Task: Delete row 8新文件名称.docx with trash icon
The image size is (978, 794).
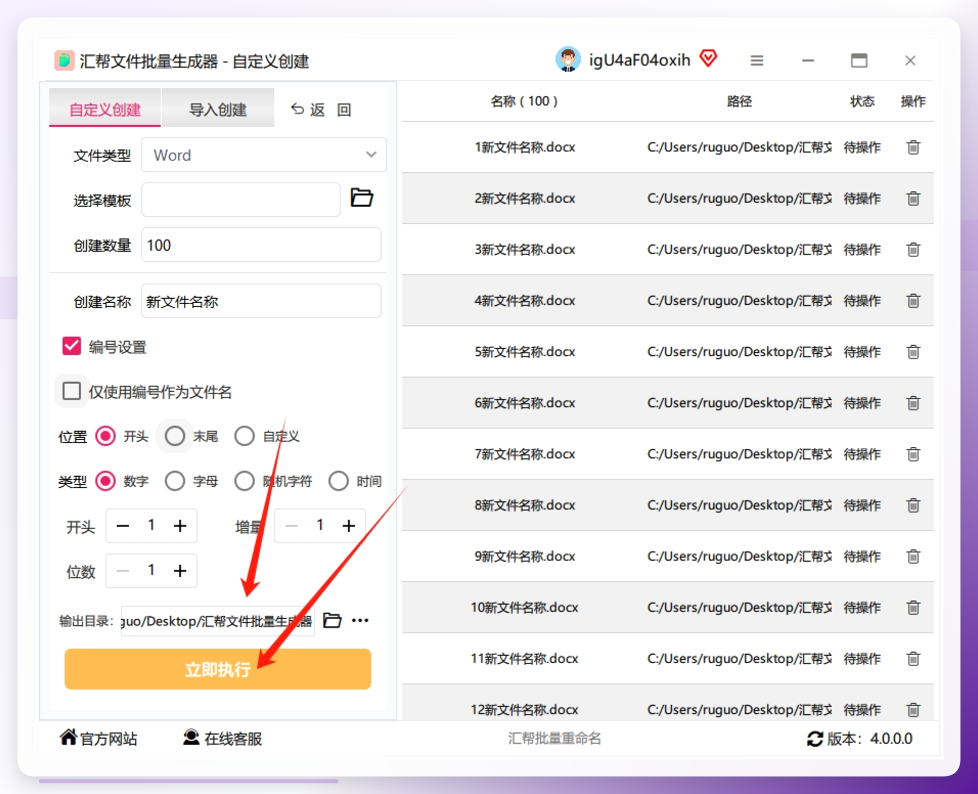Action: coord(913,505)
